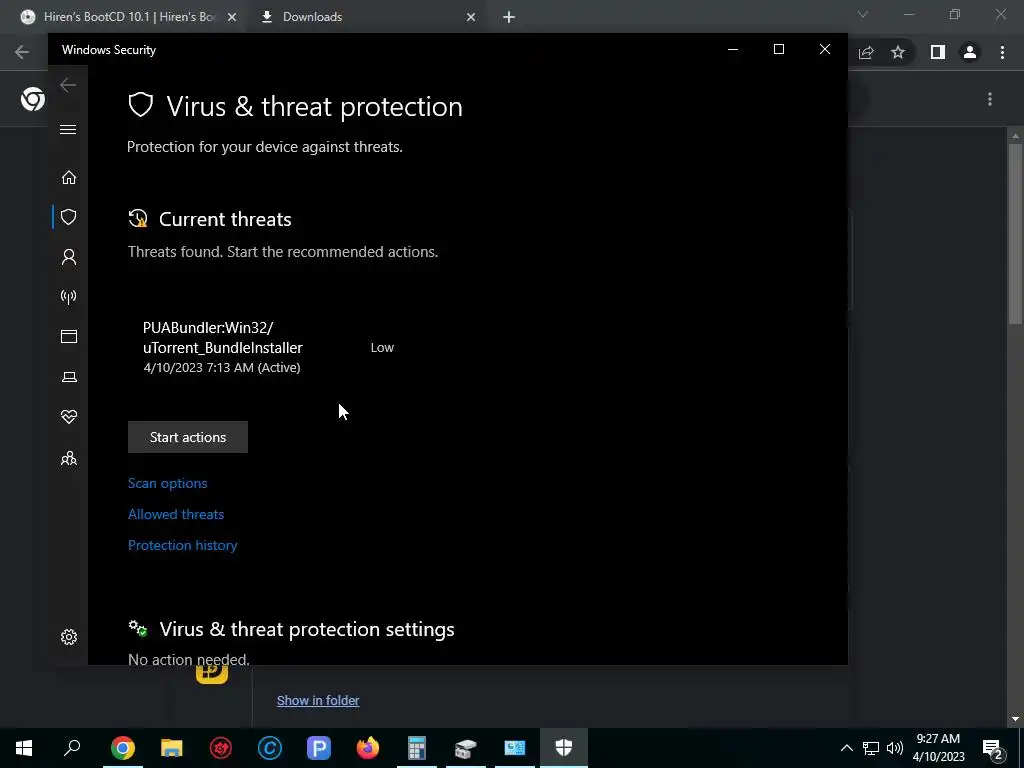Open volume control tray icon
Screen dimensions: 1024x768
(895, 748)
